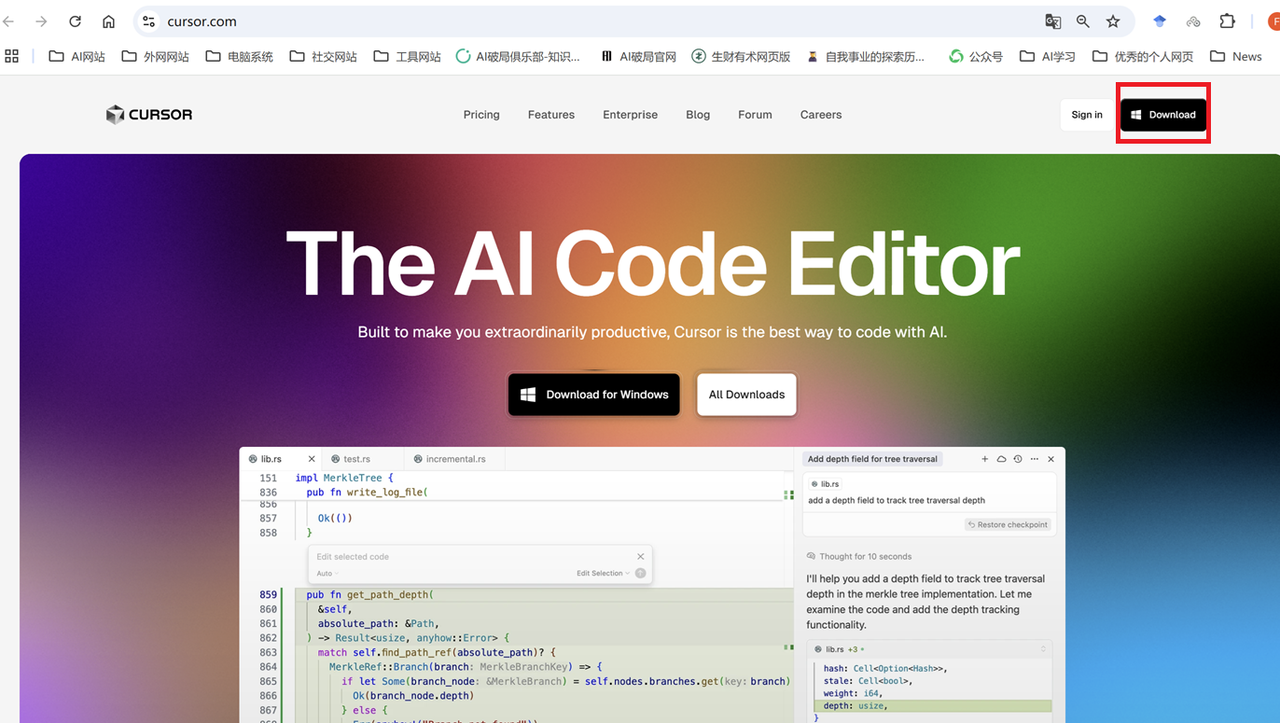Click the translate page icon
The image size is (1280, 723).
[x=1053, y=21]
